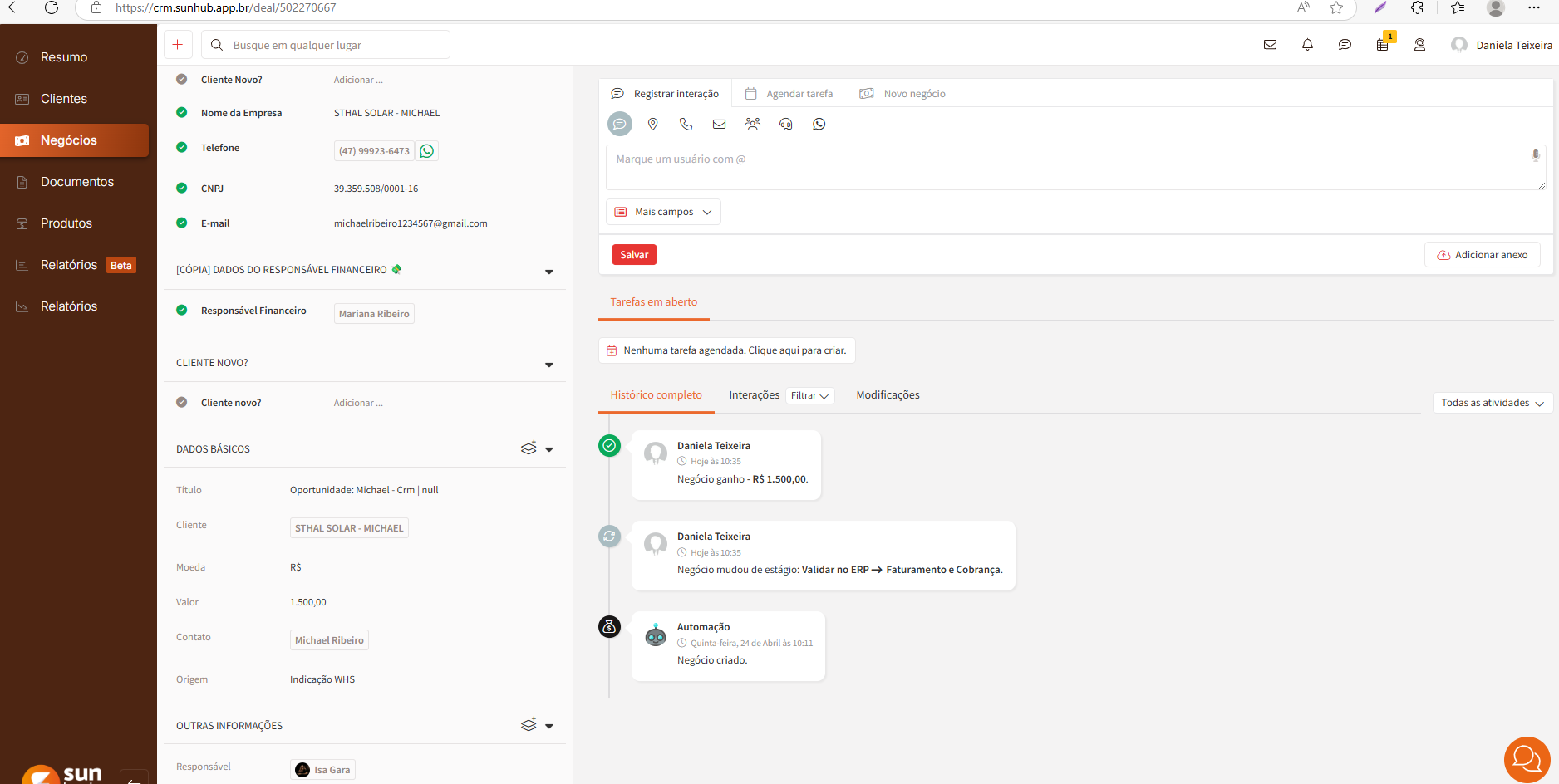Open the Modificações tab
The image size is (1559, 784).
pos(888,395)
